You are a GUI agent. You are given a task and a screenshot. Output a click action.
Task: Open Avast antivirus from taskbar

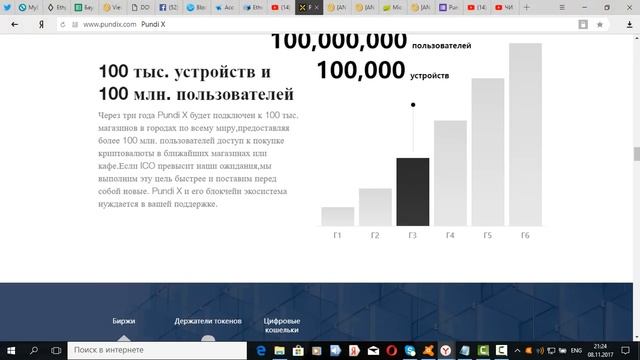(x=428, y=350)
